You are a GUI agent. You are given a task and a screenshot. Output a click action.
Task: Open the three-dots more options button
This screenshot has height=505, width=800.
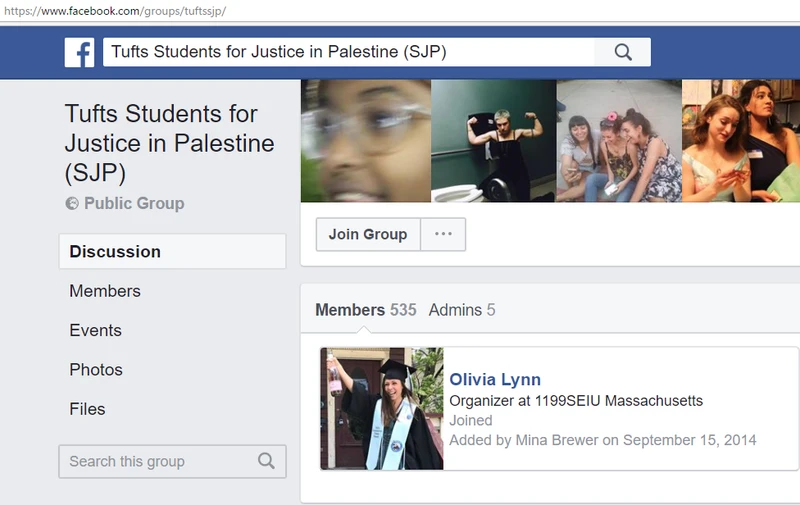click(x=443, y=234)
